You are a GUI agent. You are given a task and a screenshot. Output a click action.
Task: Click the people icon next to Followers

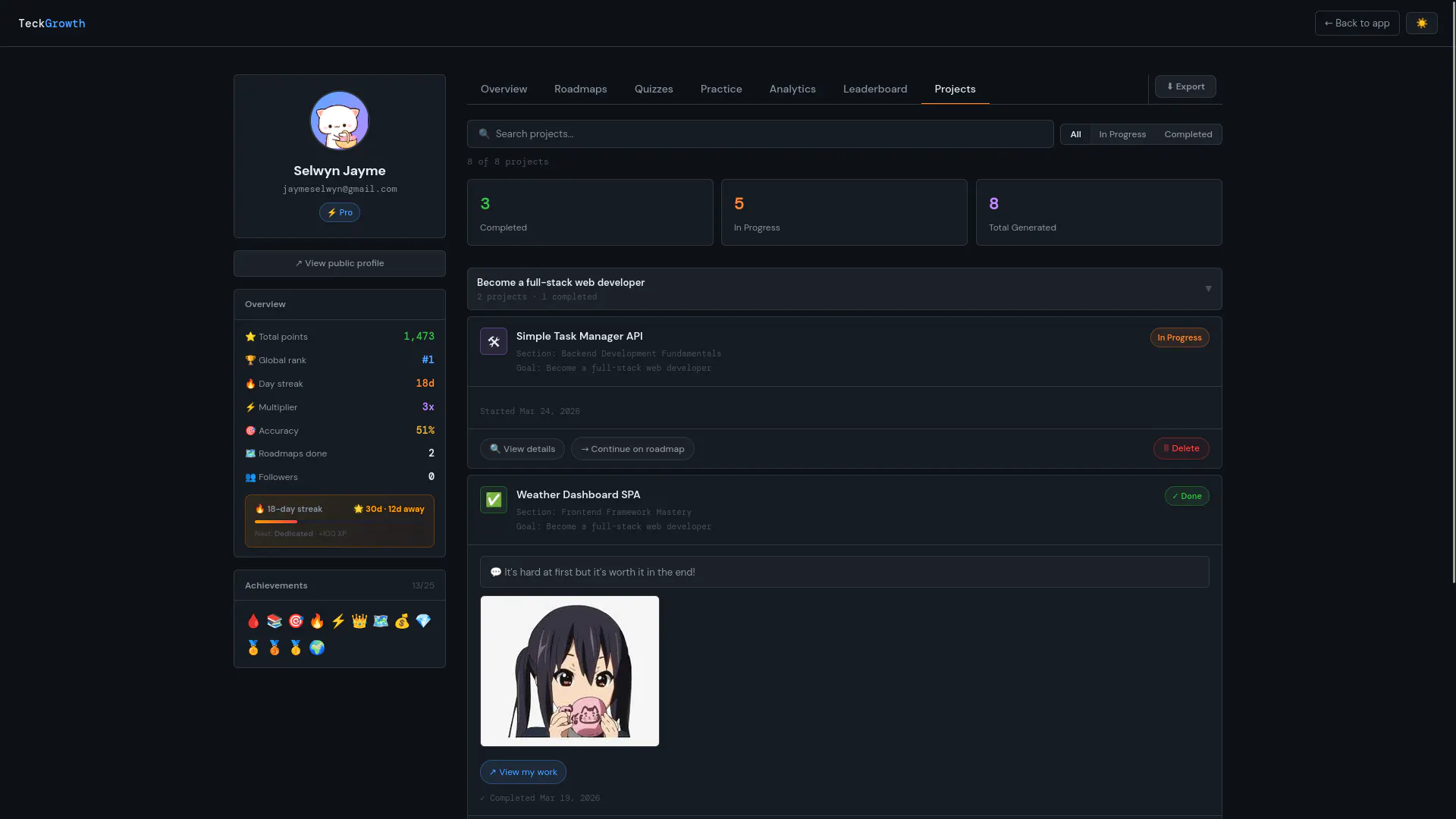[x=250, y=477]
